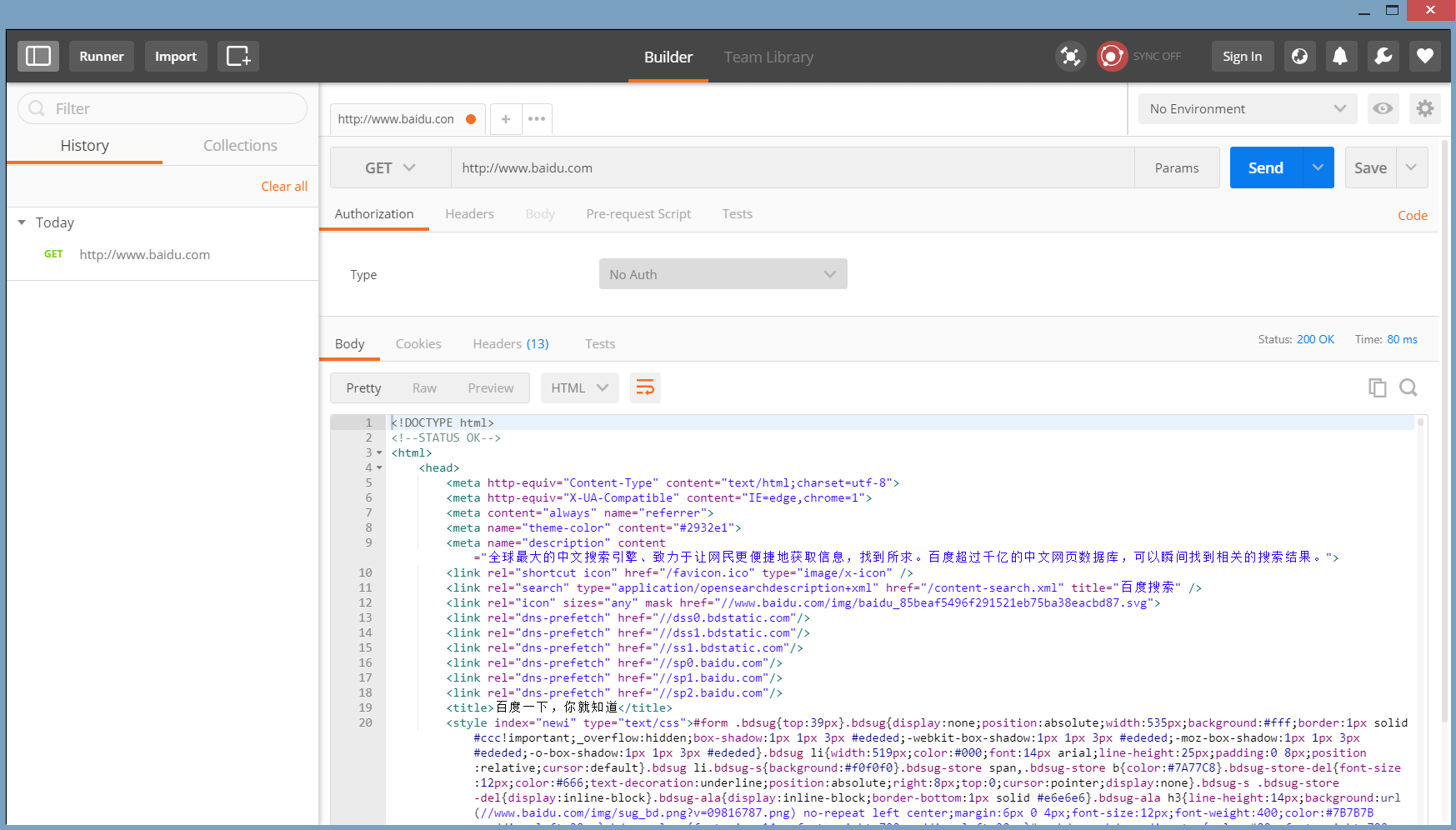The height and width of the screenshot is (830, 1456).
Task: Click the request URL field
Action: tap(793, 167)
